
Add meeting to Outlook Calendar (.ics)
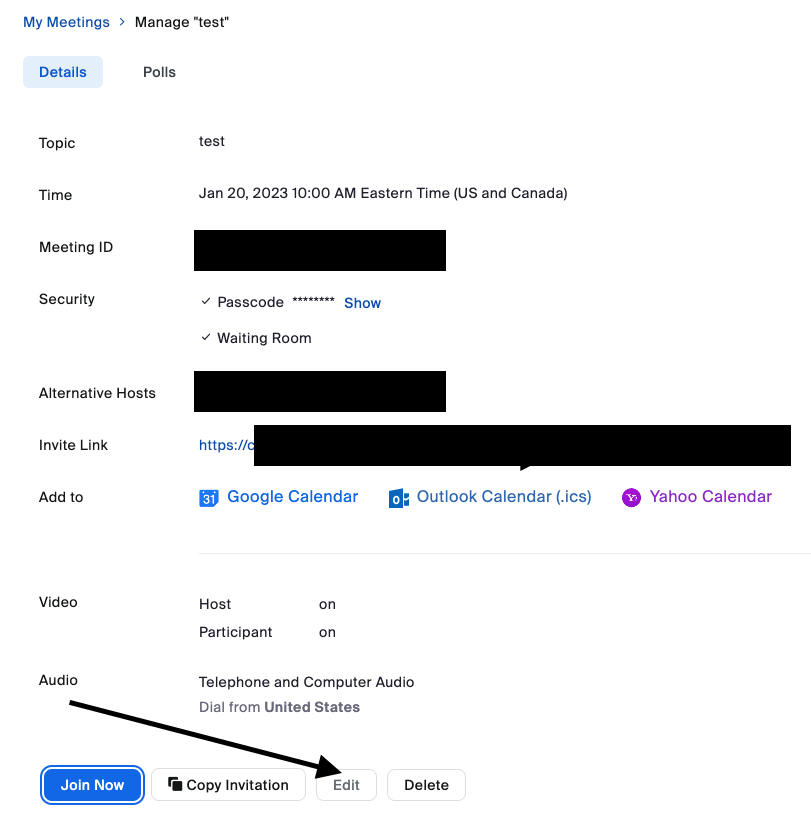(x=503, y=496)
